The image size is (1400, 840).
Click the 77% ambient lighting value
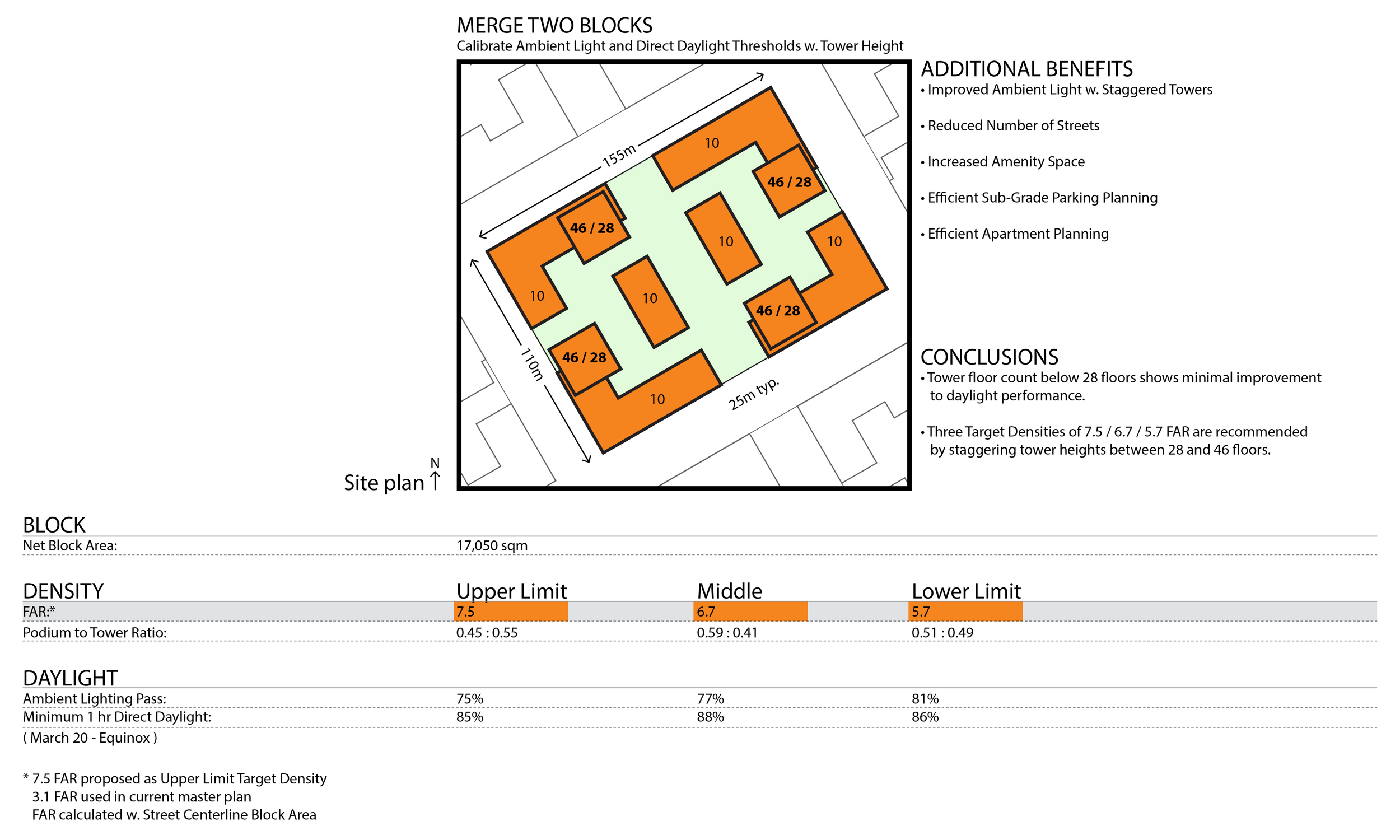(710, 699)
